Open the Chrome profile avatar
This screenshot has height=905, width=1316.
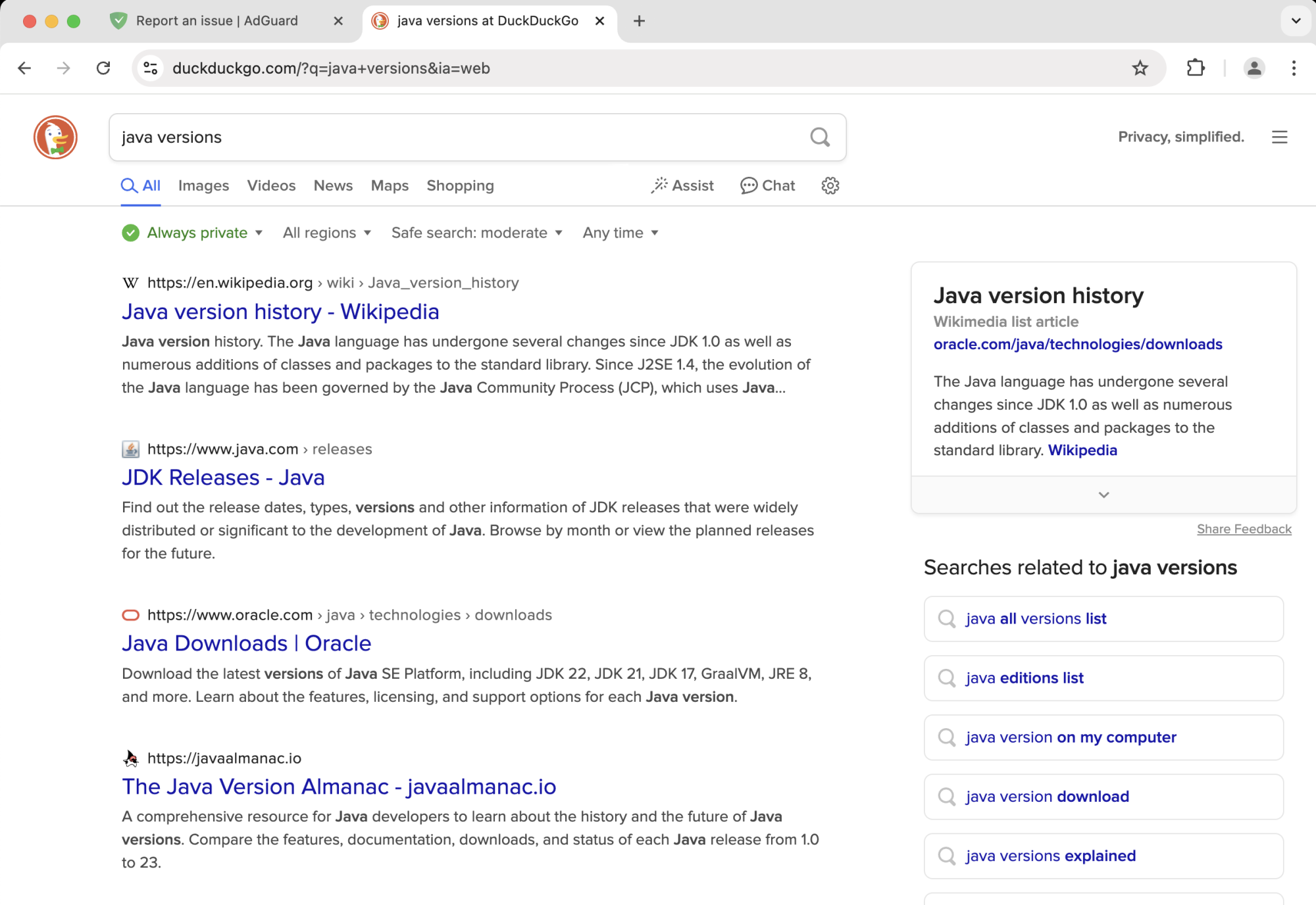(1254, 68)
